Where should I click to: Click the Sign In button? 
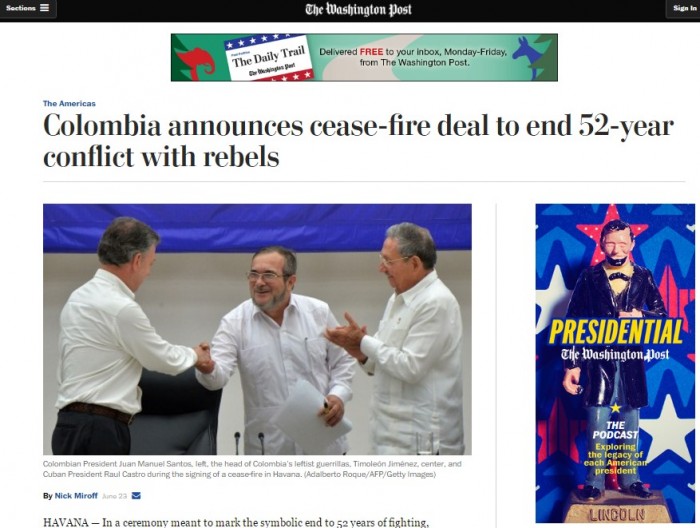tap(684, 8)
